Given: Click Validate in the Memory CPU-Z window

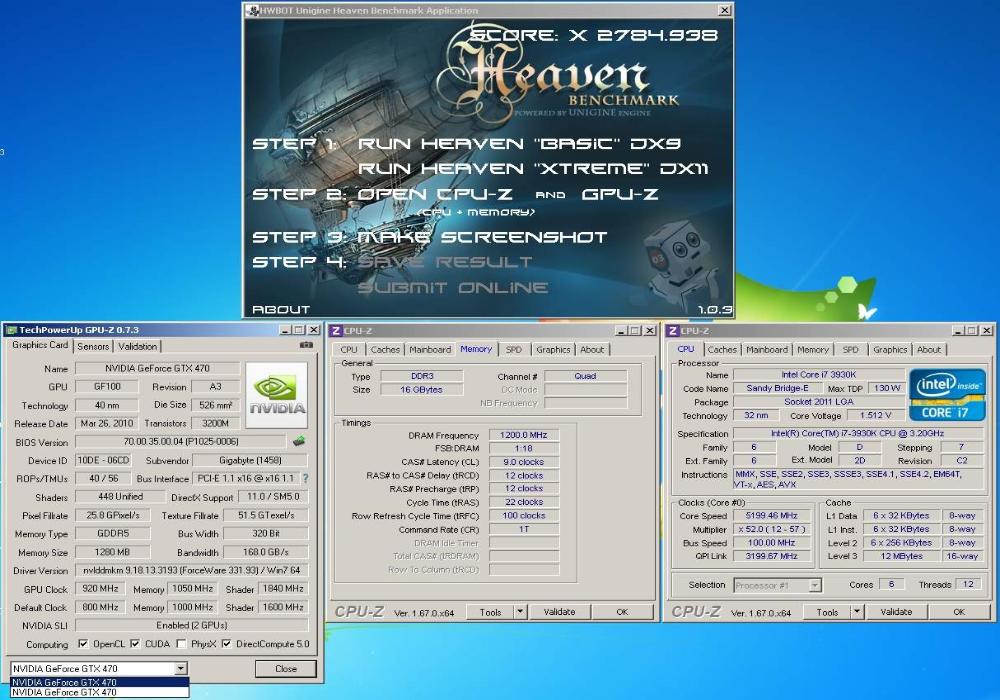Looking at the screenshot, I should pyautogui.click(x=559, y=612).
